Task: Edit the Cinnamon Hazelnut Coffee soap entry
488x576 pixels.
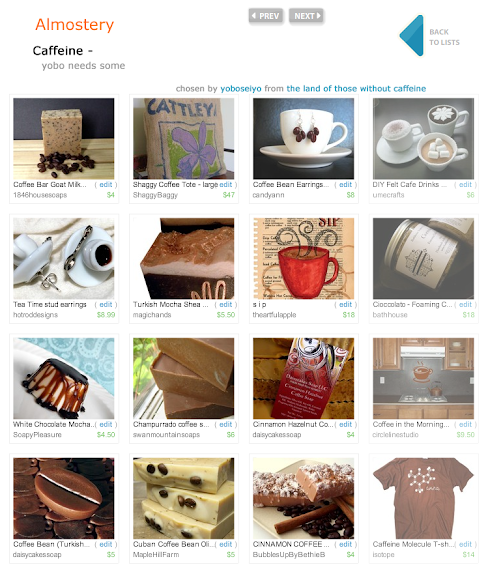Action: click(345, 424)
